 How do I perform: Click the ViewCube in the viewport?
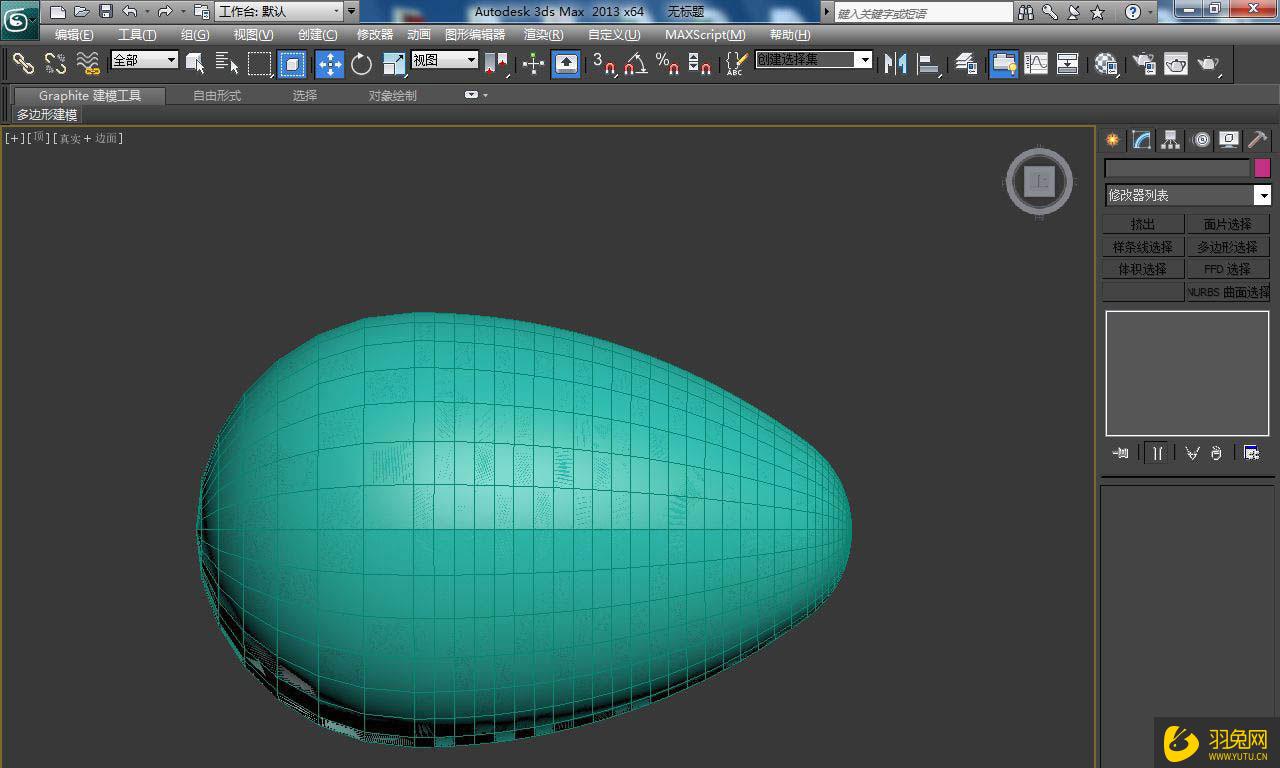tap(1039, 181)
